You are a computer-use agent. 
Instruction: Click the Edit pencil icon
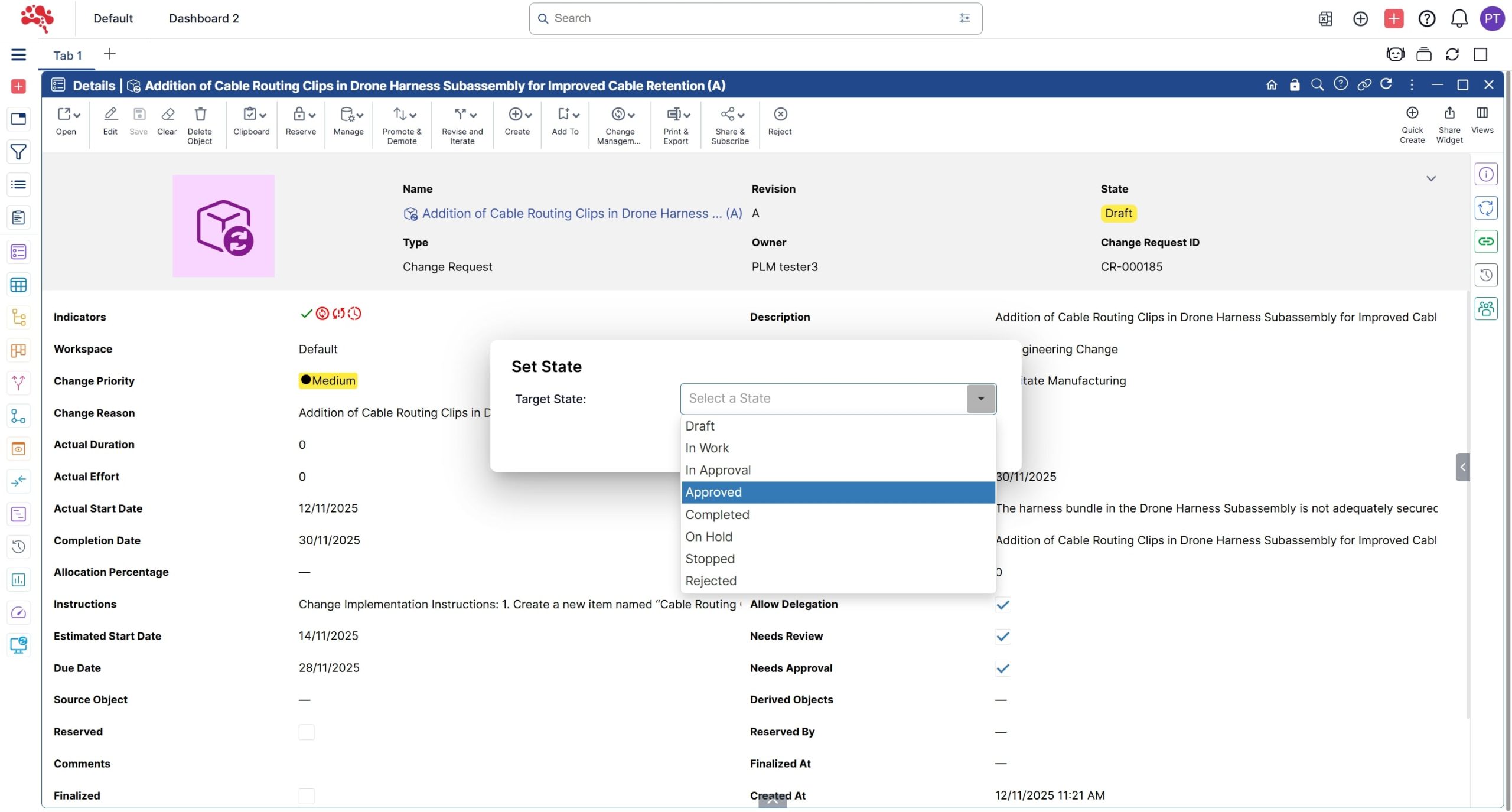(x=110, y=115)
